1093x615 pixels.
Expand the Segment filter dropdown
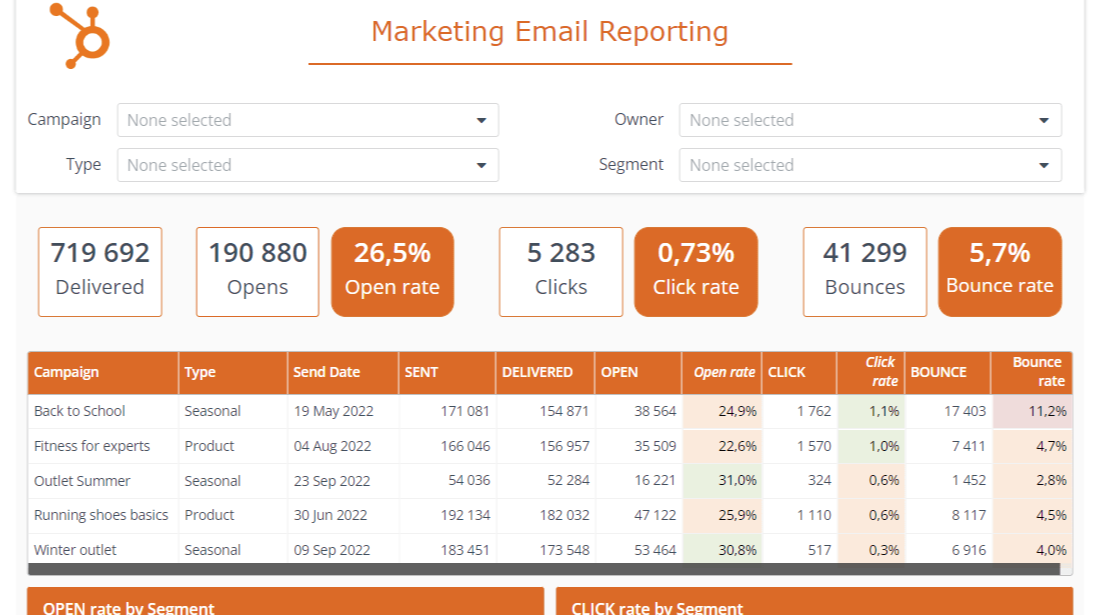(x=869, y=165)
